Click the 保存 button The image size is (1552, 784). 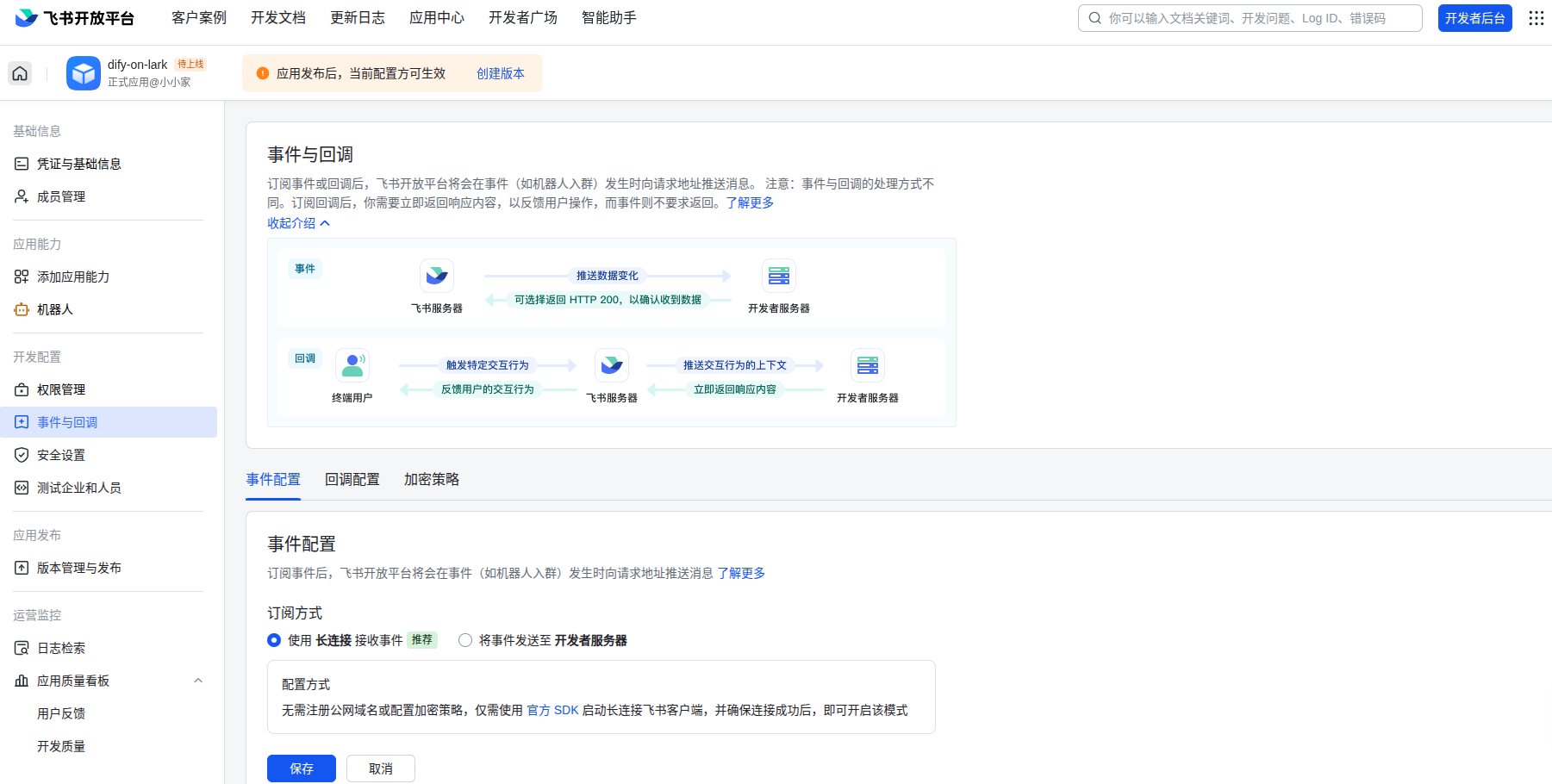(301, 768)
